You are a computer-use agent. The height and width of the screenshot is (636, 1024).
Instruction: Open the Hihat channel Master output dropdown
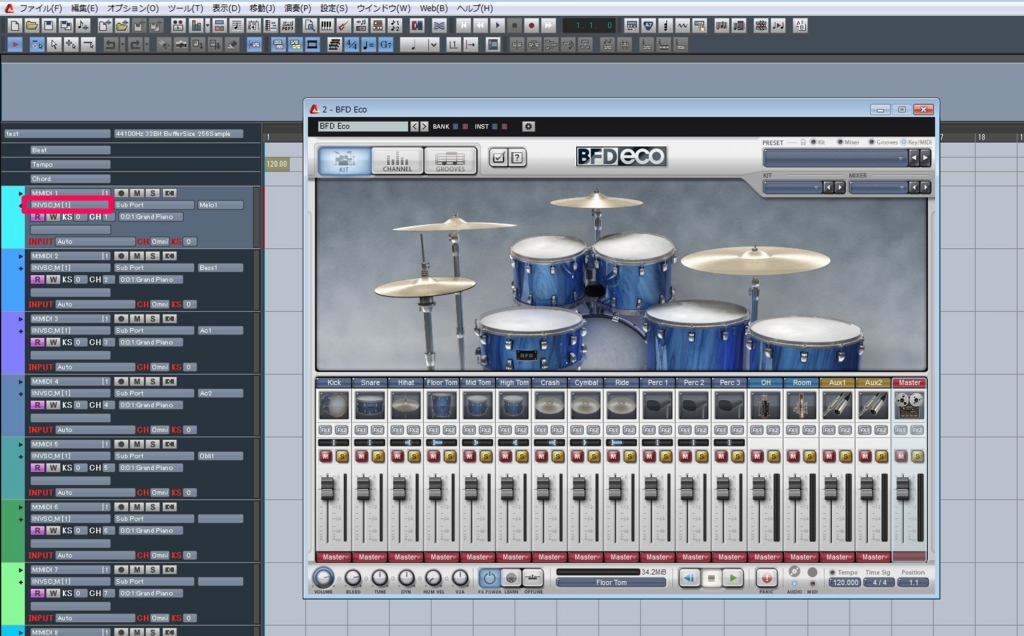click(x=406, y=557)
